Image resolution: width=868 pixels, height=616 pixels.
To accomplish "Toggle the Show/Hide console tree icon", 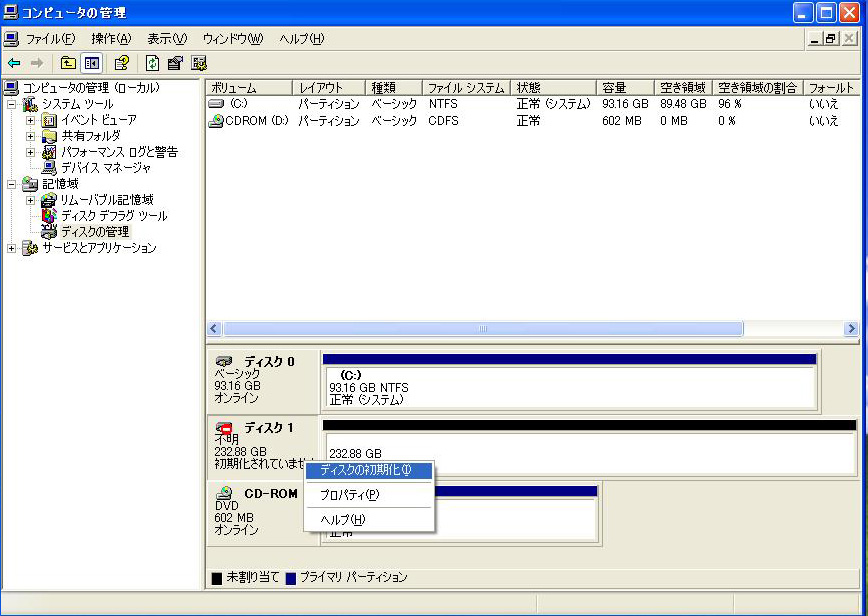I will (x=91, y=63).
